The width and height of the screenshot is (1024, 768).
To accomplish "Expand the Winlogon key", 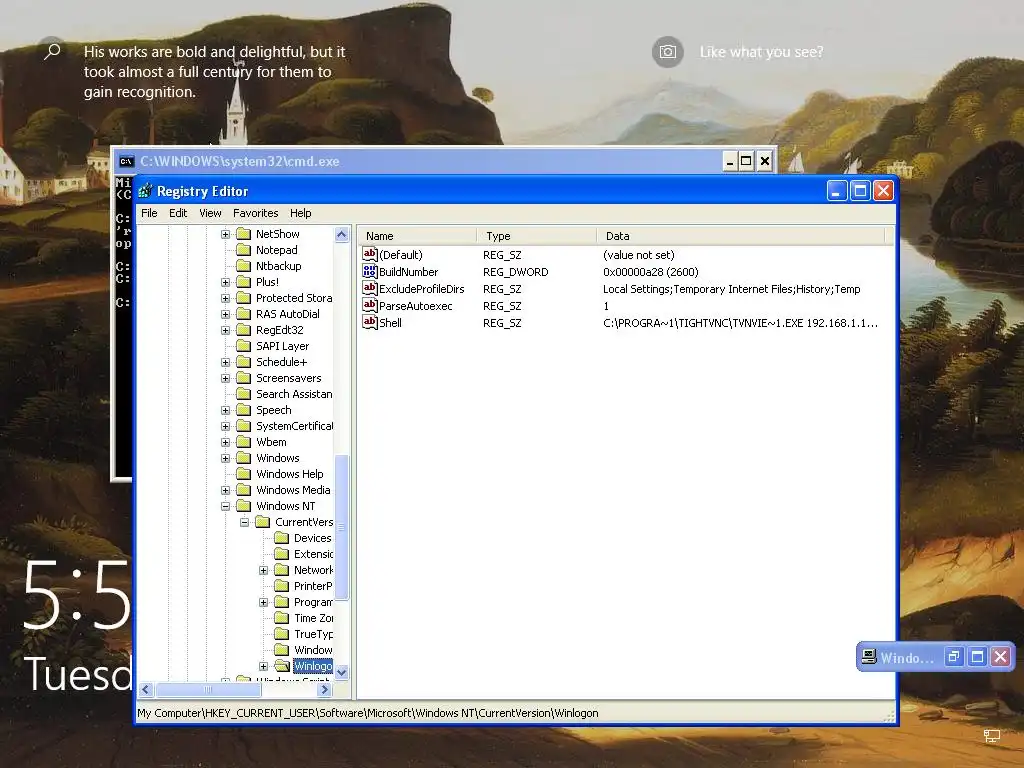I will [263, 666].
